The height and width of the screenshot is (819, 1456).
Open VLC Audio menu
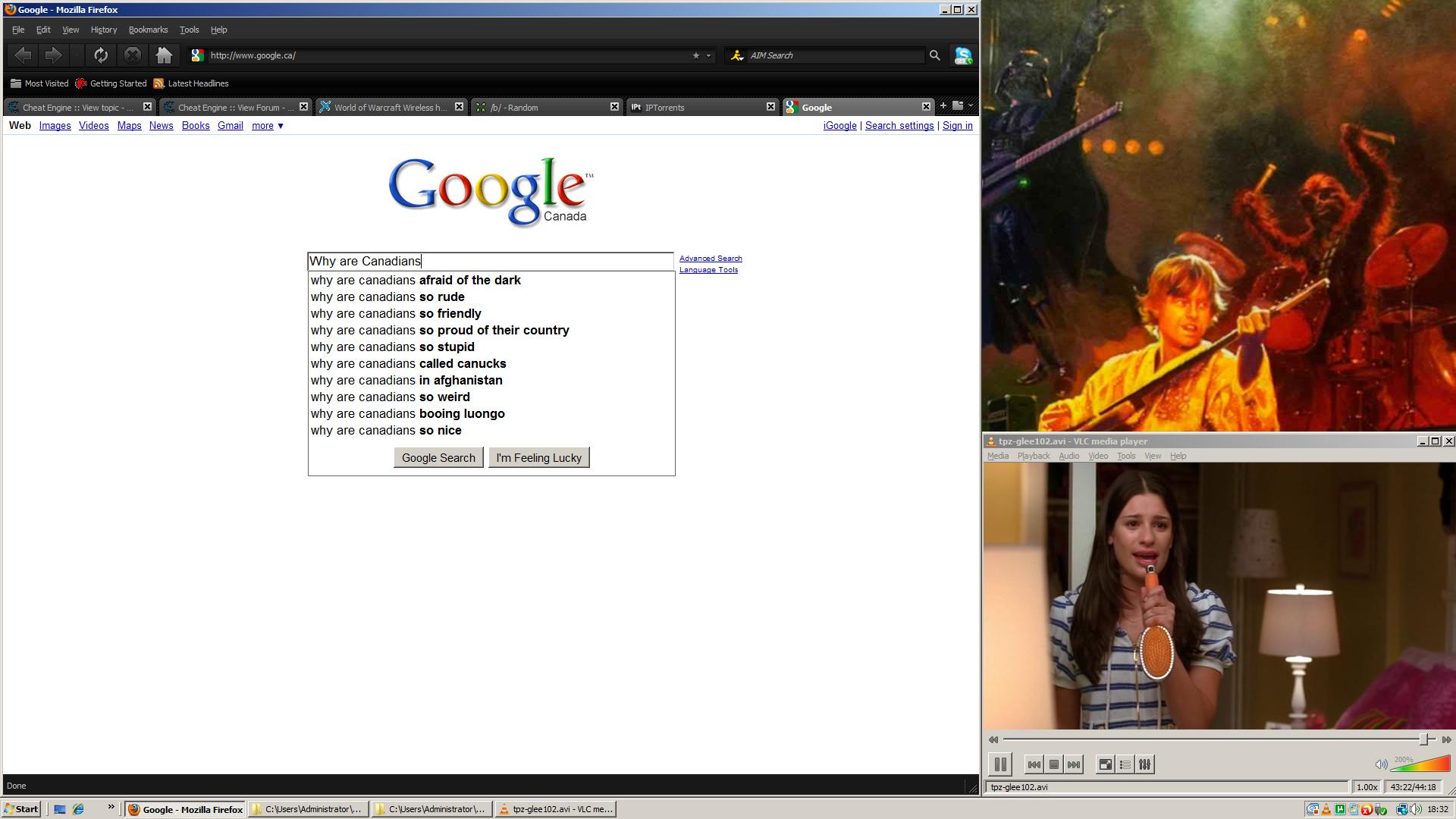1068,456
